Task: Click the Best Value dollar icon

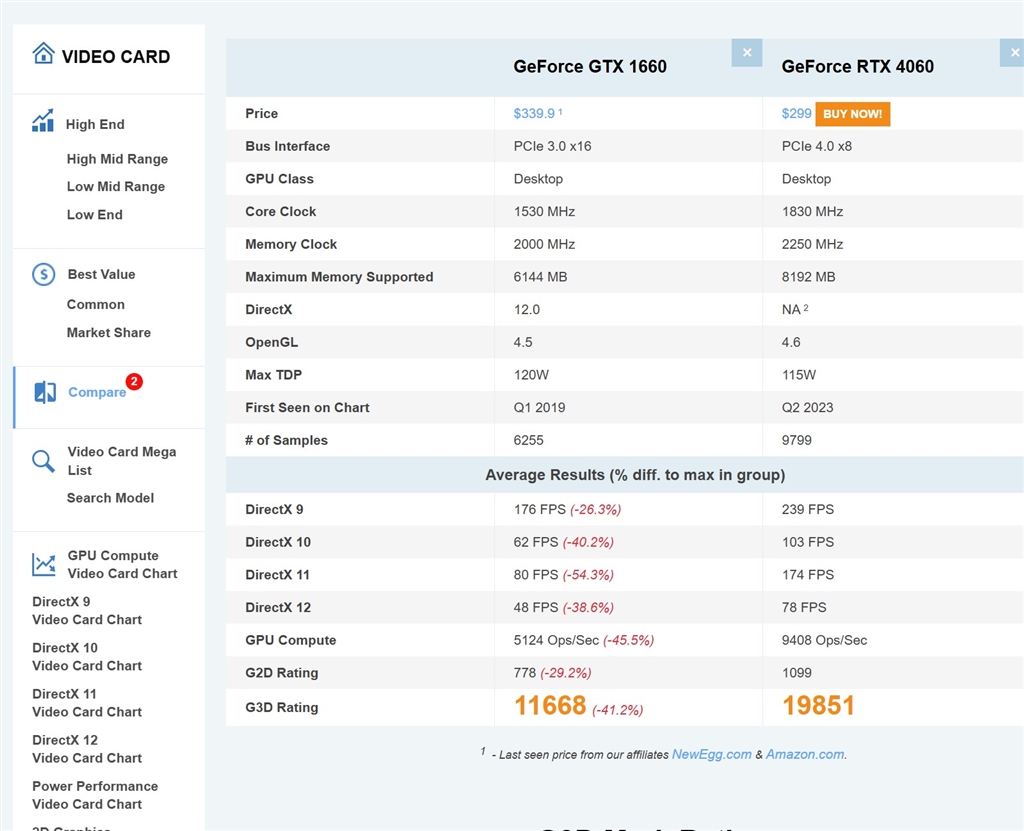Action: [44, 274]
